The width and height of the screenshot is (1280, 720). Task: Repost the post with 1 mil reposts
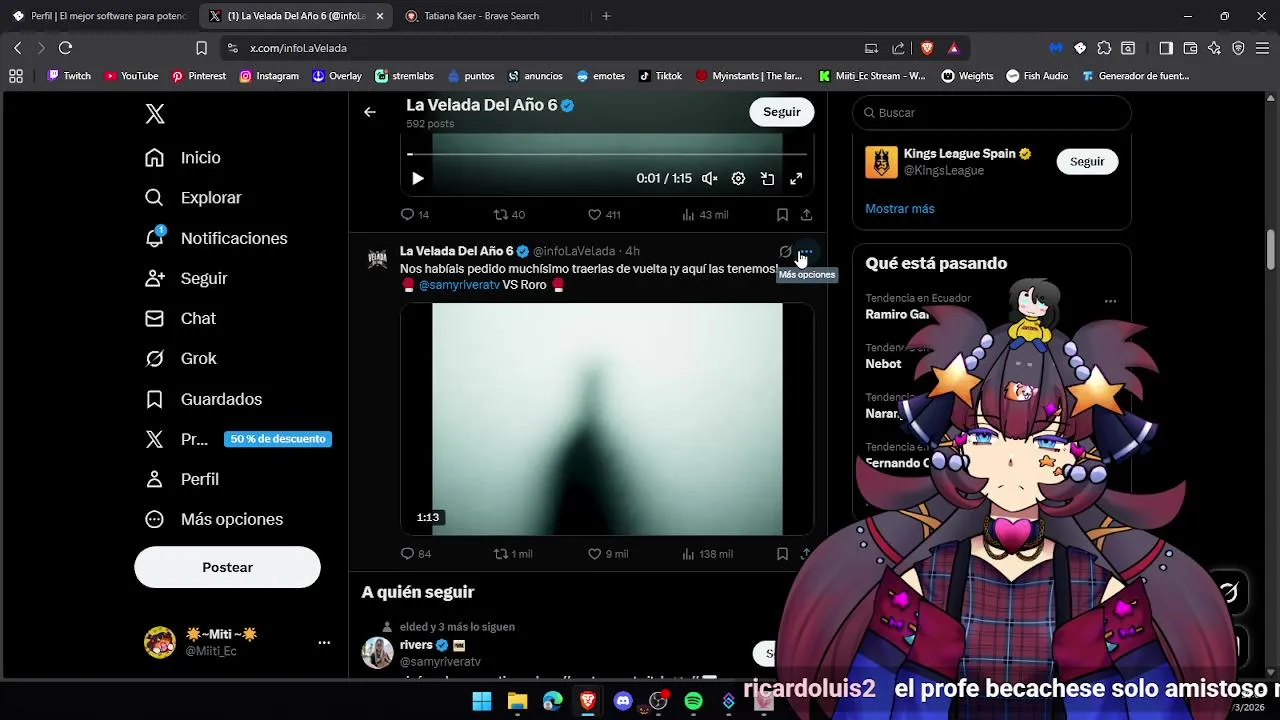[513, 554]
